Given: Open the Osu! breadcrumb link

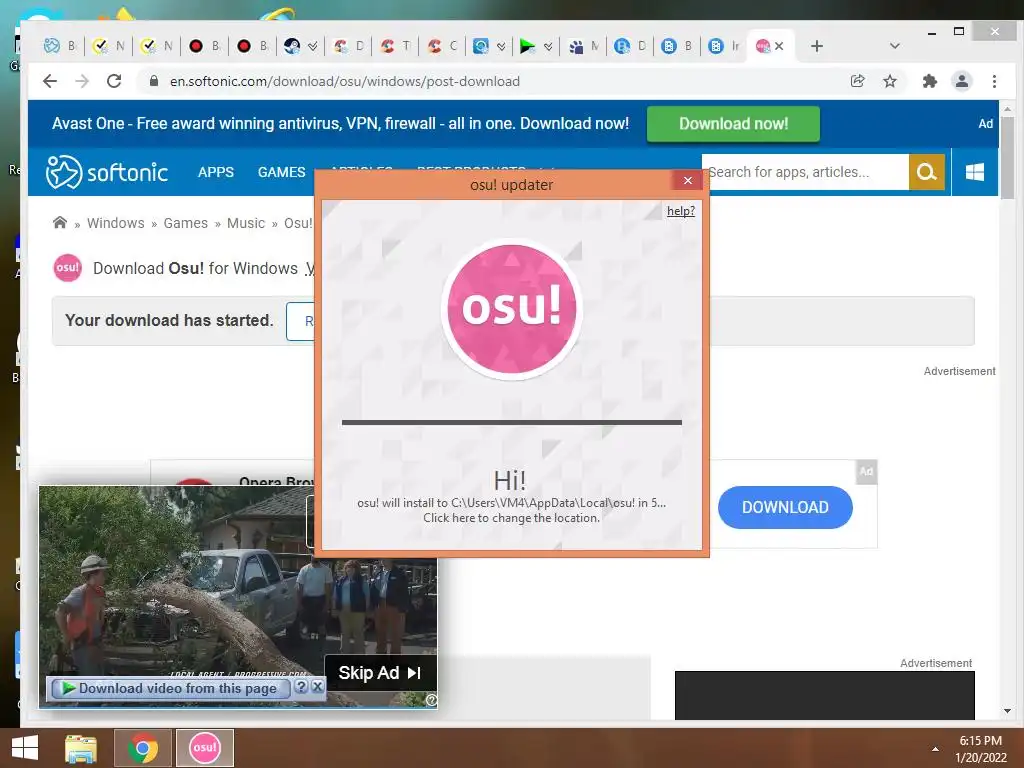Looking at the screenshot, I should (298, 223).
